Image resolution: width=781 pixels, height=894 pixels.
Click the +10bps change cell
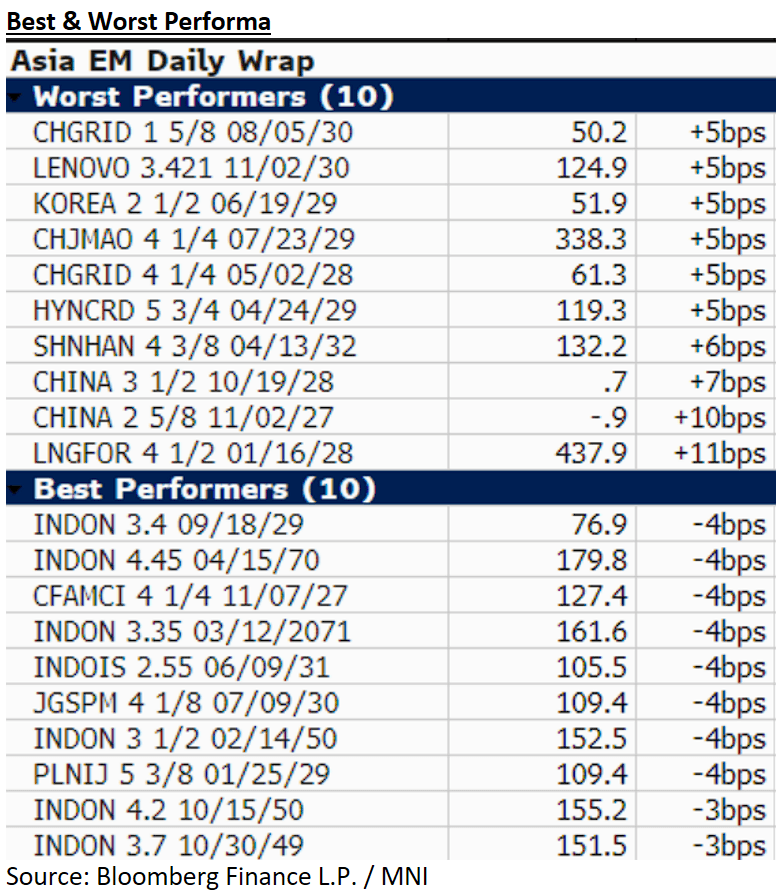(719, 417)
